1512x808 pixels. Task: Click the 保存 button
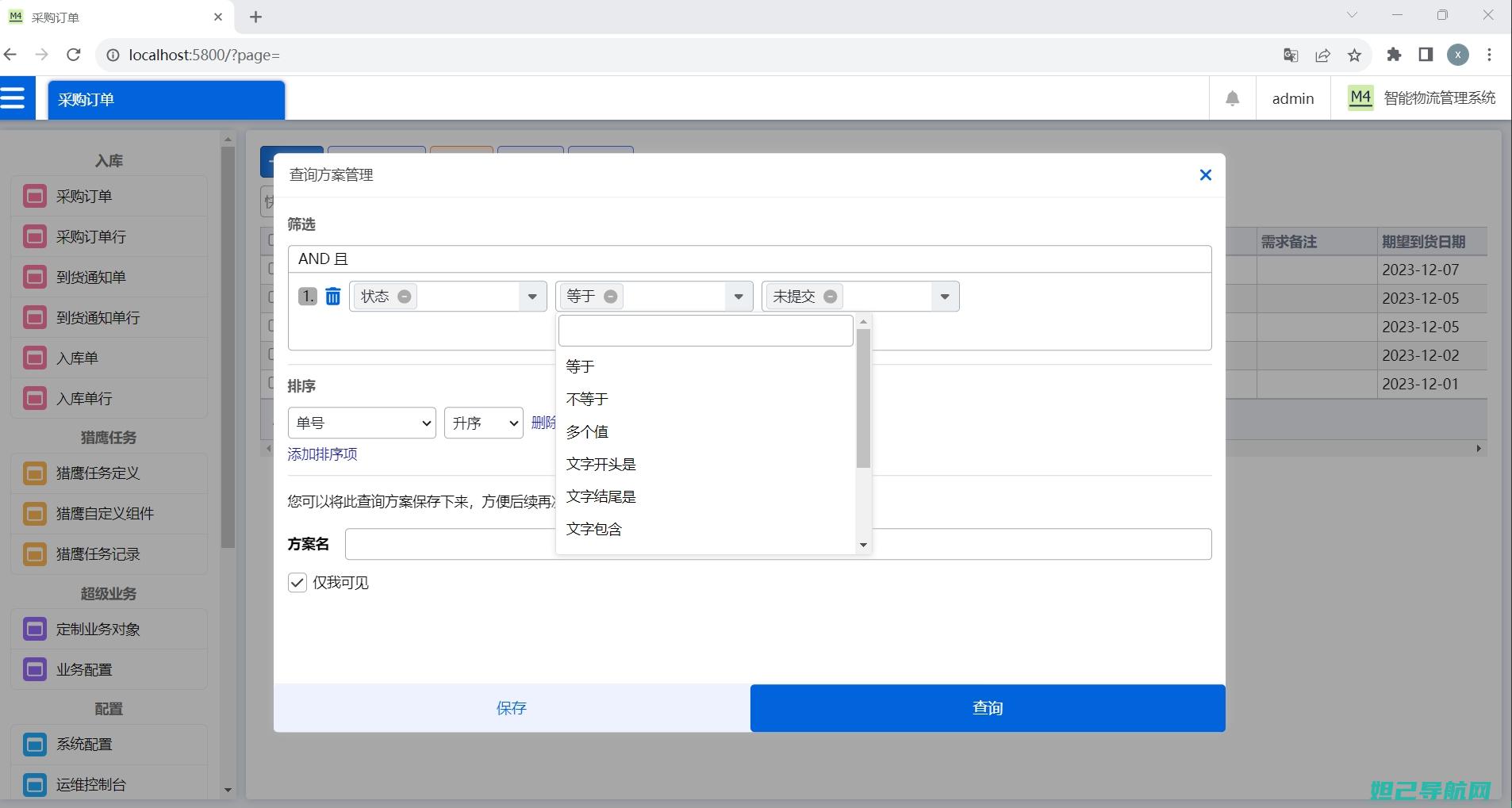(x=512, y=708)
